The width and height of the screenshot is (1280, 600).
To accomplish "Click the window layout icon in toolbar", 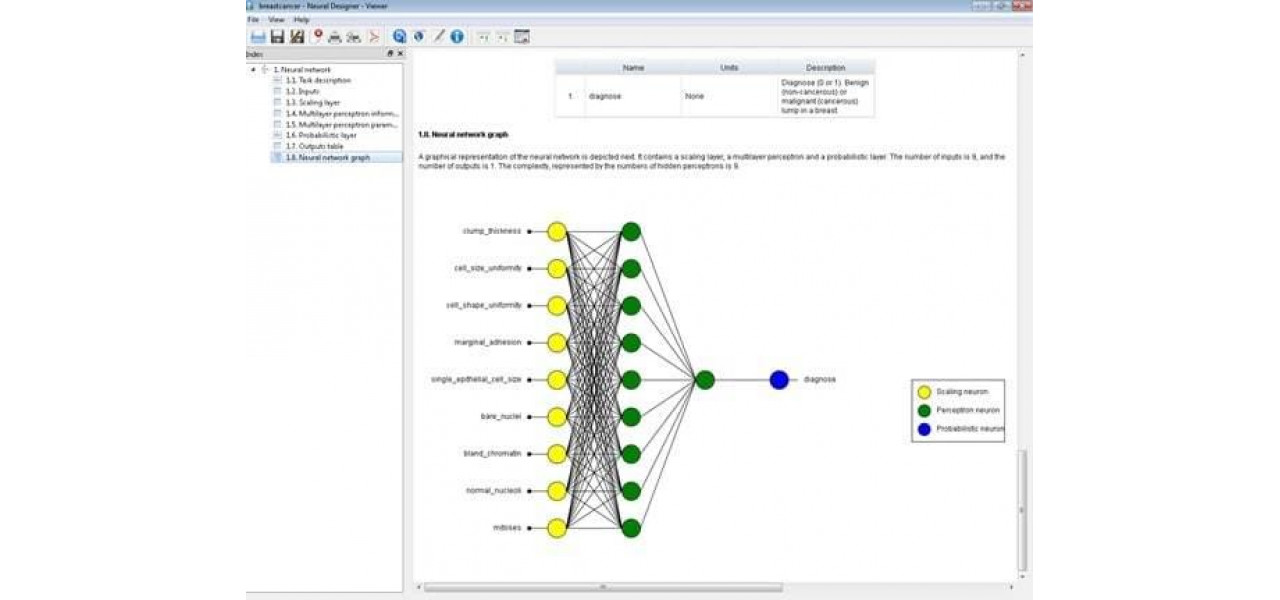I will click(x=521, y=36).
